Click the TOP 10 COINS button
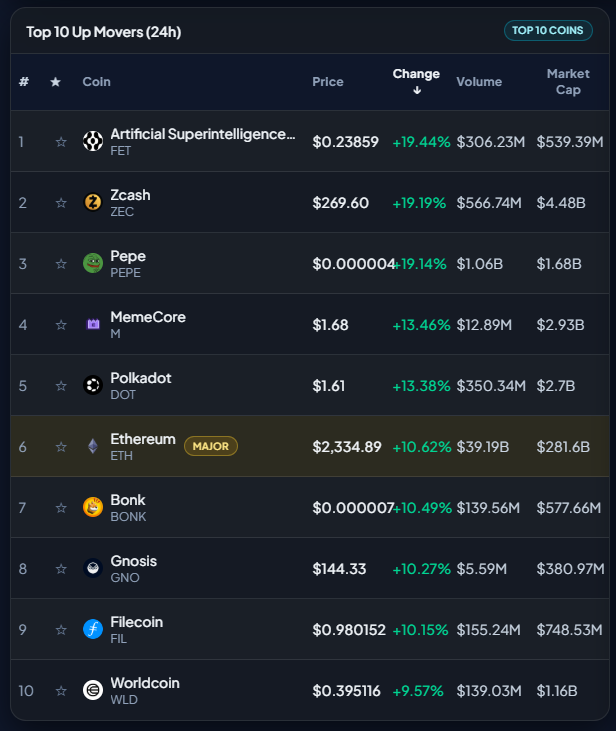 click(548, 30)
